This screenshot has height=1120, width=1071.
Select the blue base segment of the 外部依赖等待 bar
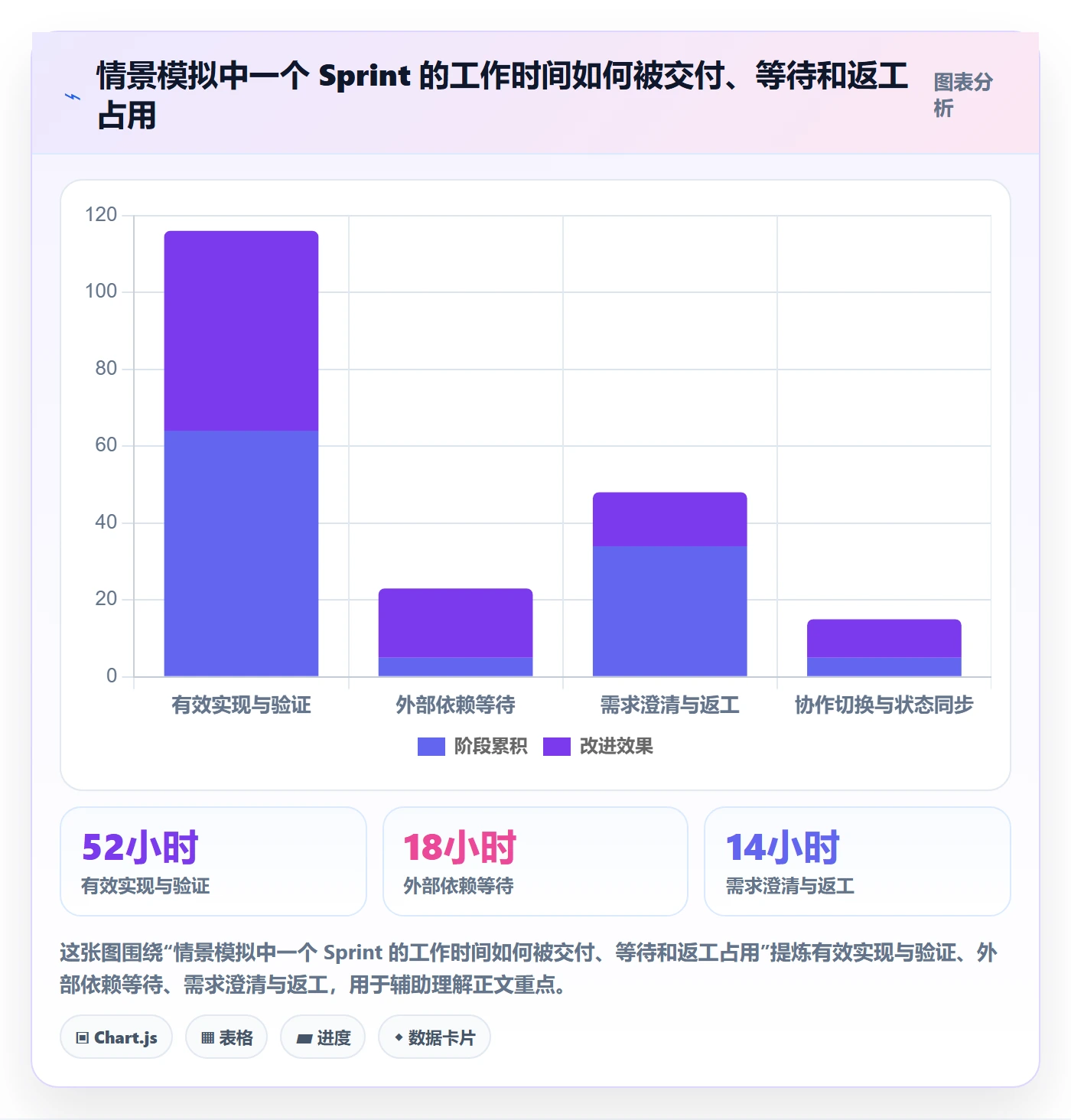[x=455, y=666]
